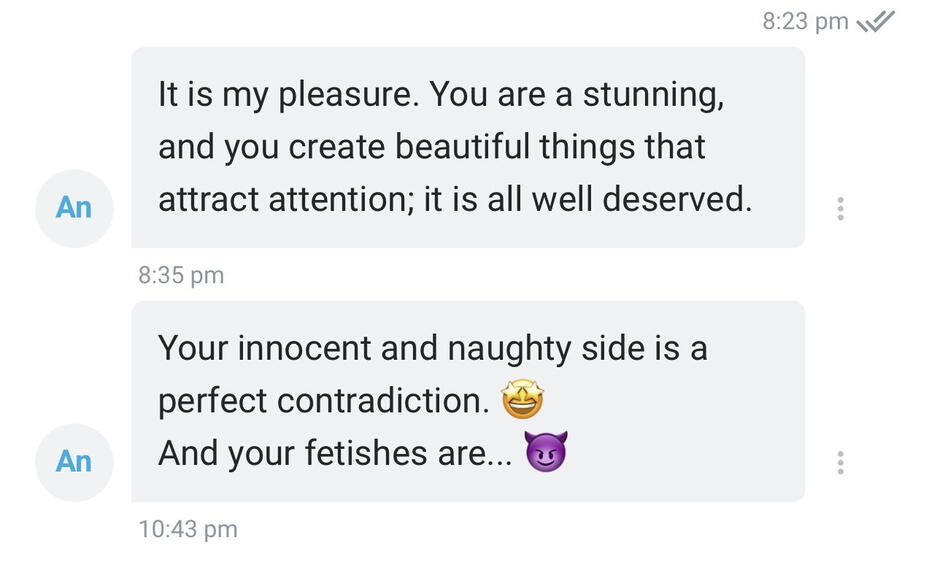Click the text "And your fetishes are..."

pos(335,454)
